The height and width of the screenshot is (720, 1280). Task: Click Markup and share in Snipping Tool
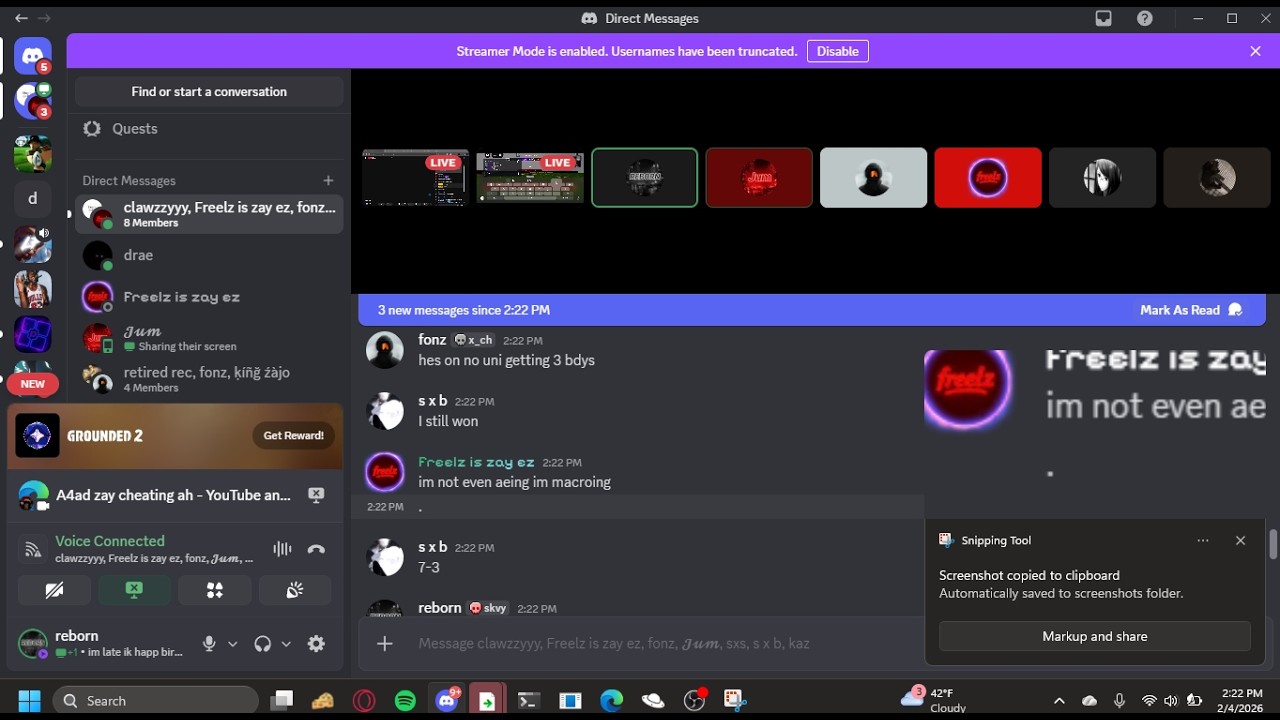(1095, 636)
